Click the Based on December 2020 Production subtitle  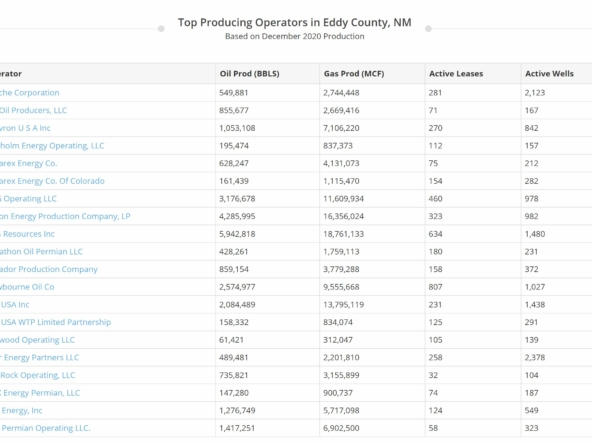295,36
